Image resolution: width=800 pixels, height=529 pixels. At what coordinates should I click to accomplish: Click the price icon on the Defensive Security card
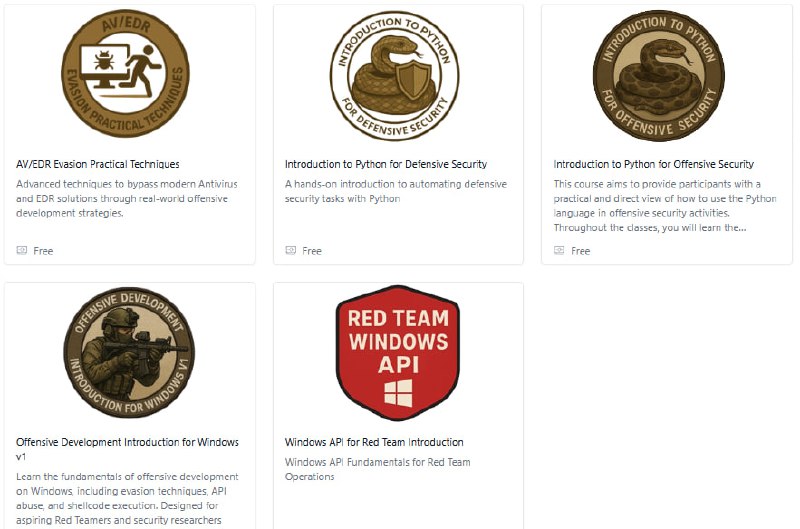(x=291, y=250)
